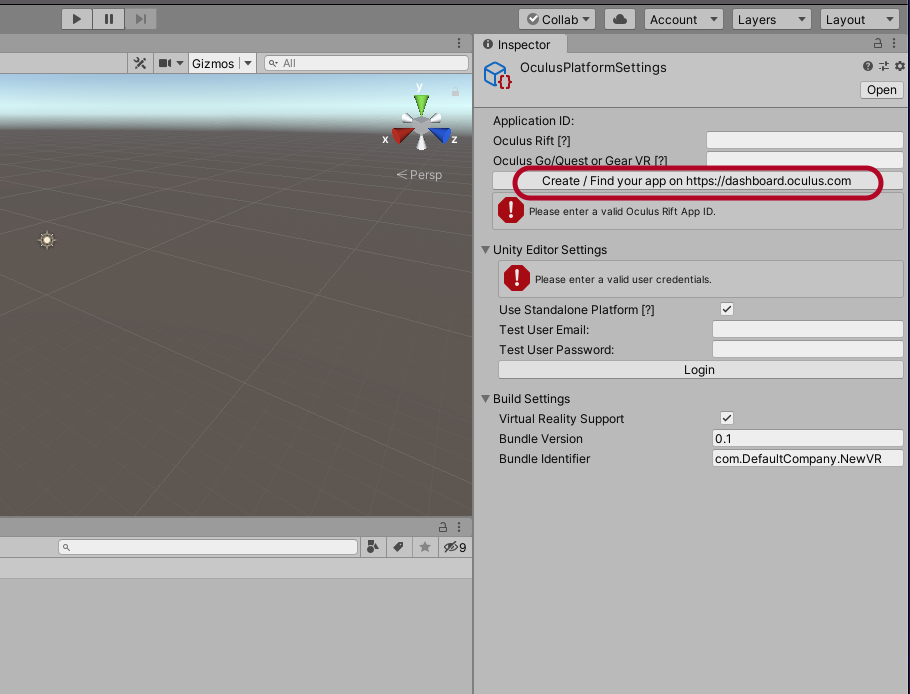Open the Layers dropdown
910x694 pixels.
771,19
